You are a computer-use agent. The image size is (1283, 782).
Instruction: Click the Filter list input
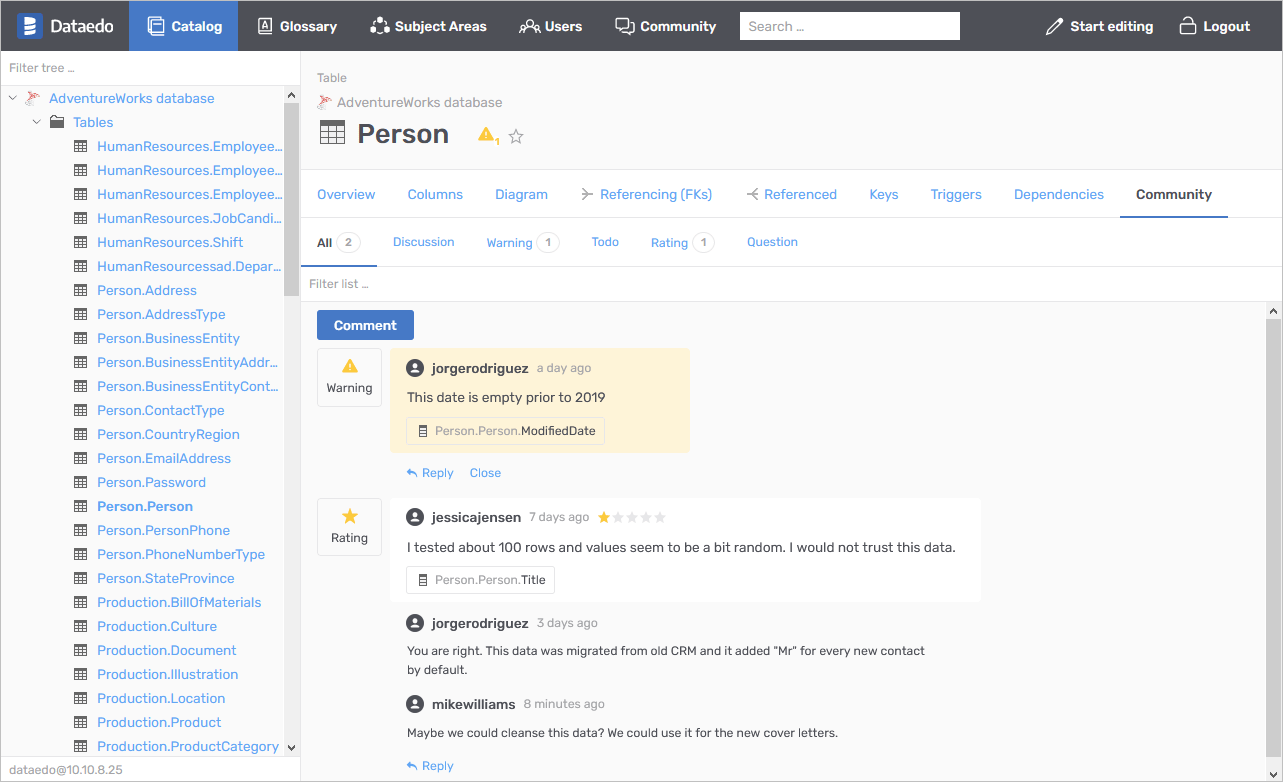[x=790, y=284]
